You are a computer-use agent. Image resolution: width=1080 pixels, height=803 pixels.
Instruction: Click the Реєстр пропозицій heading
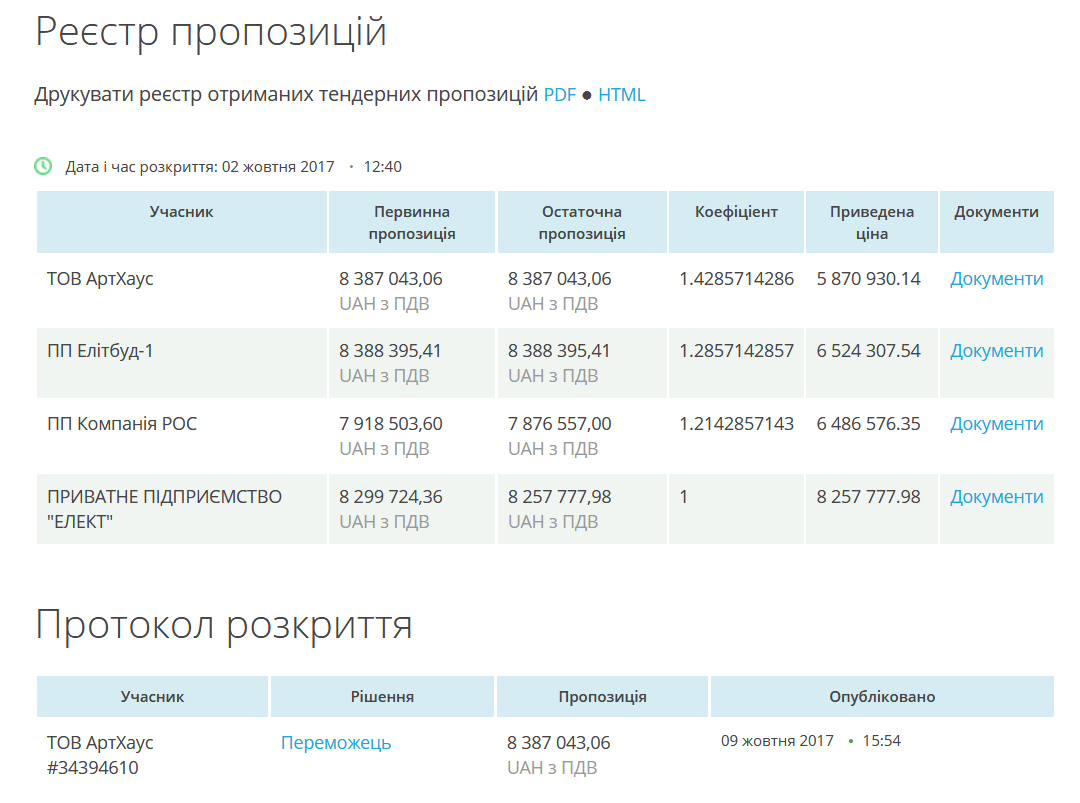click(x=211, y=32)
